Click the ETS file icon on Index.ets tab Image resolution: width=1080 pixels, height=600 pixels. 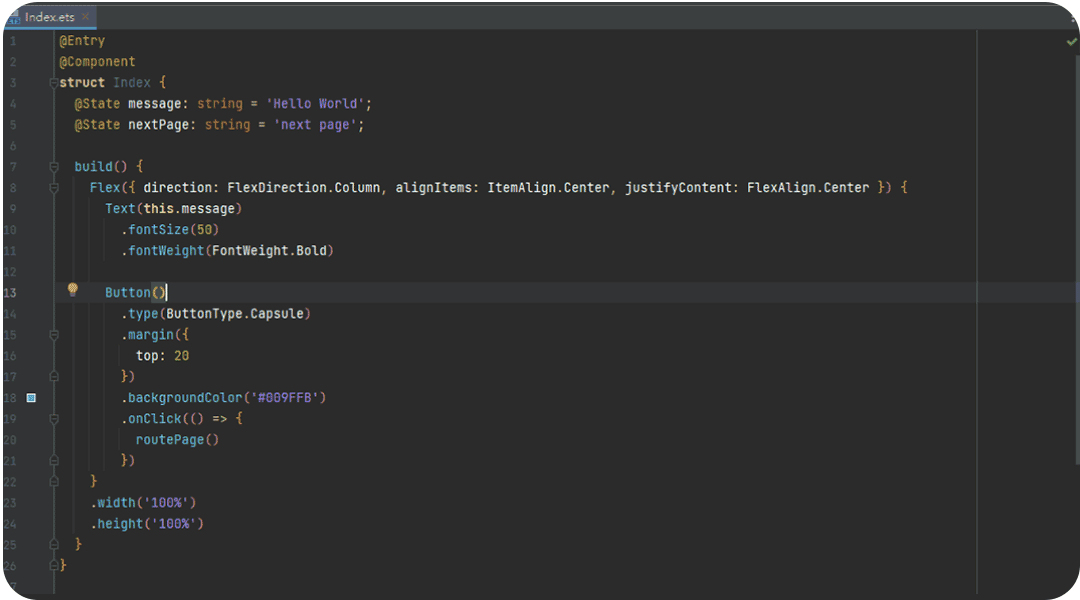point(13,17)
